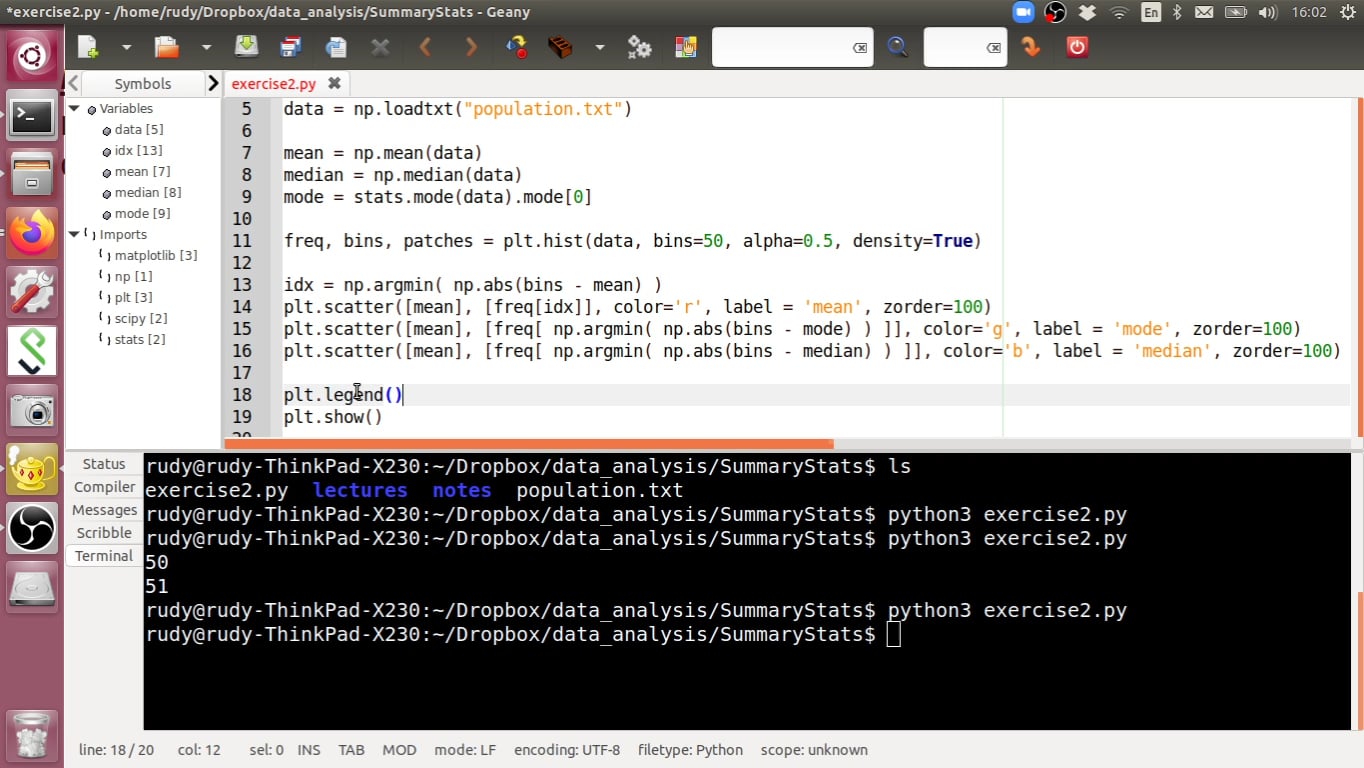Open the Scribble tab
Image resolution: width=1364 pixels, height=768 pixels.
coord(104,533)
